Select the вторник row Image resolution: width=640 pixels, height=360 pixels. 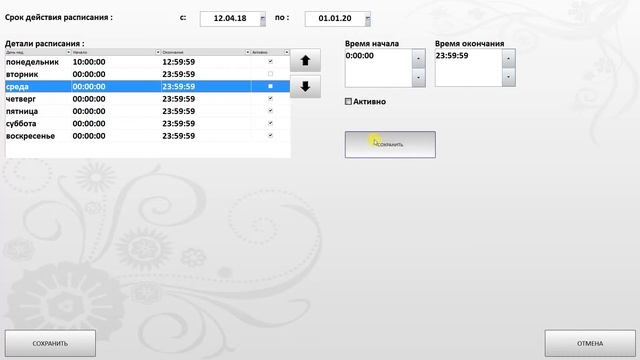[147, 74]
